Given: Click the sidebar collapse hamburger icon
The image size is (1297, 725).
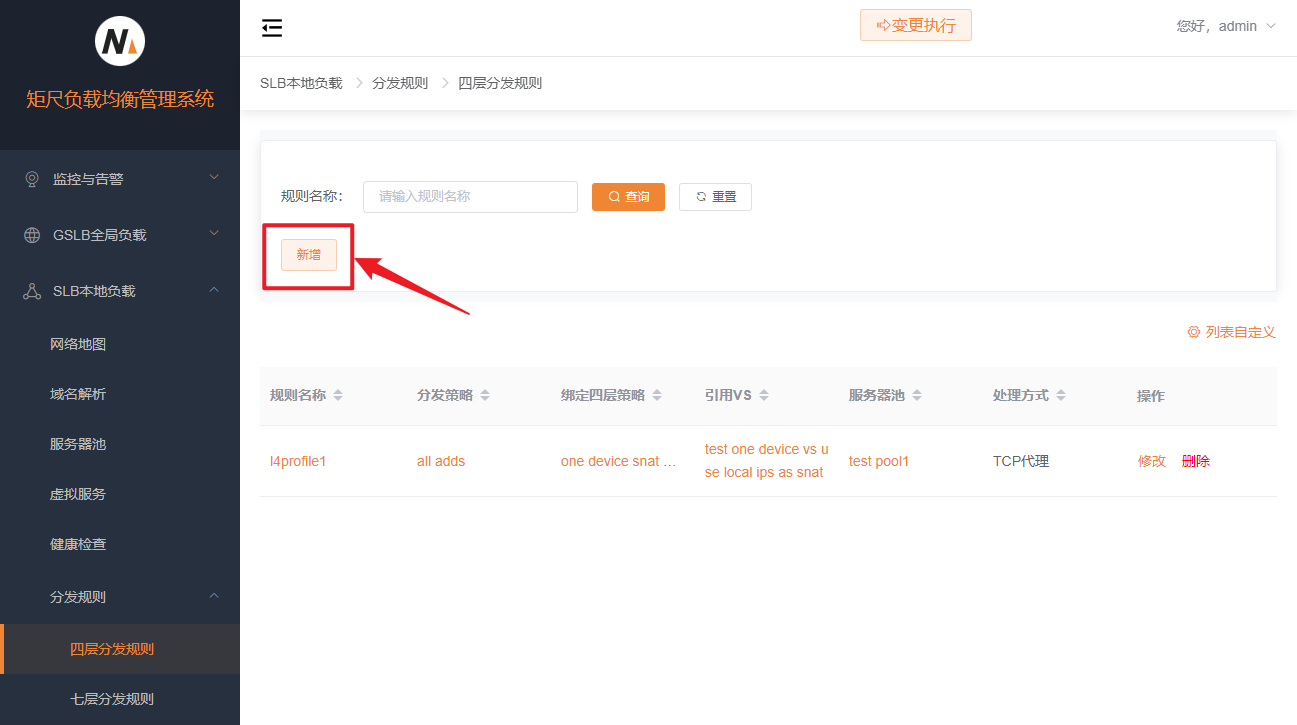Looking at the screenshot, I should (272, 28).
